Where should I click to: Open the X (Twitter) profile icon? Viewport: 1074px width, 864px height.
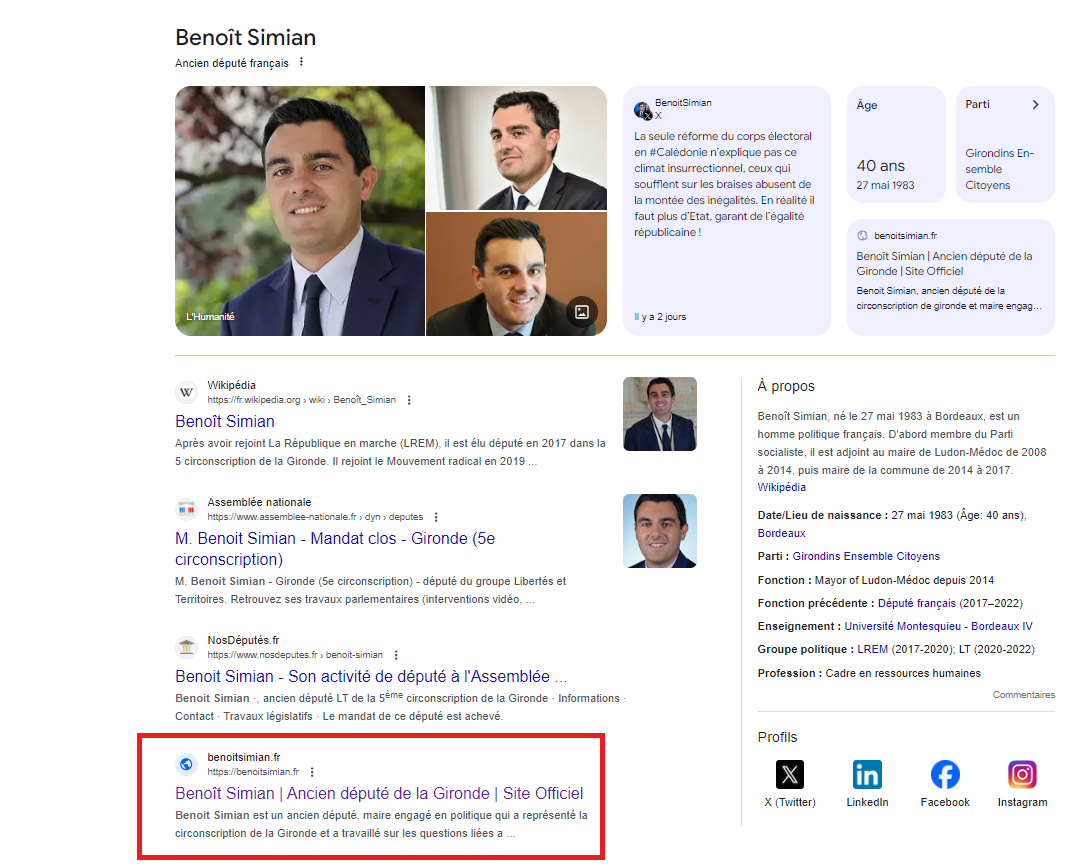click(789, 774)
